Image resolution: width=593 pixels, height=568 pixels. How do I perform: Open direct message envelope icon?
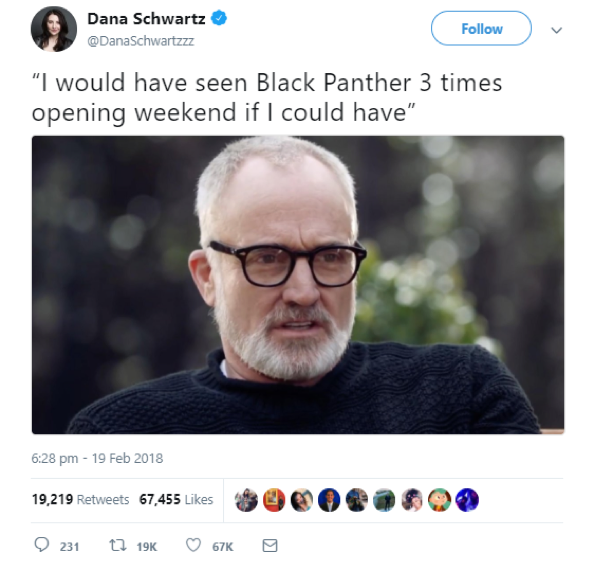270,545
